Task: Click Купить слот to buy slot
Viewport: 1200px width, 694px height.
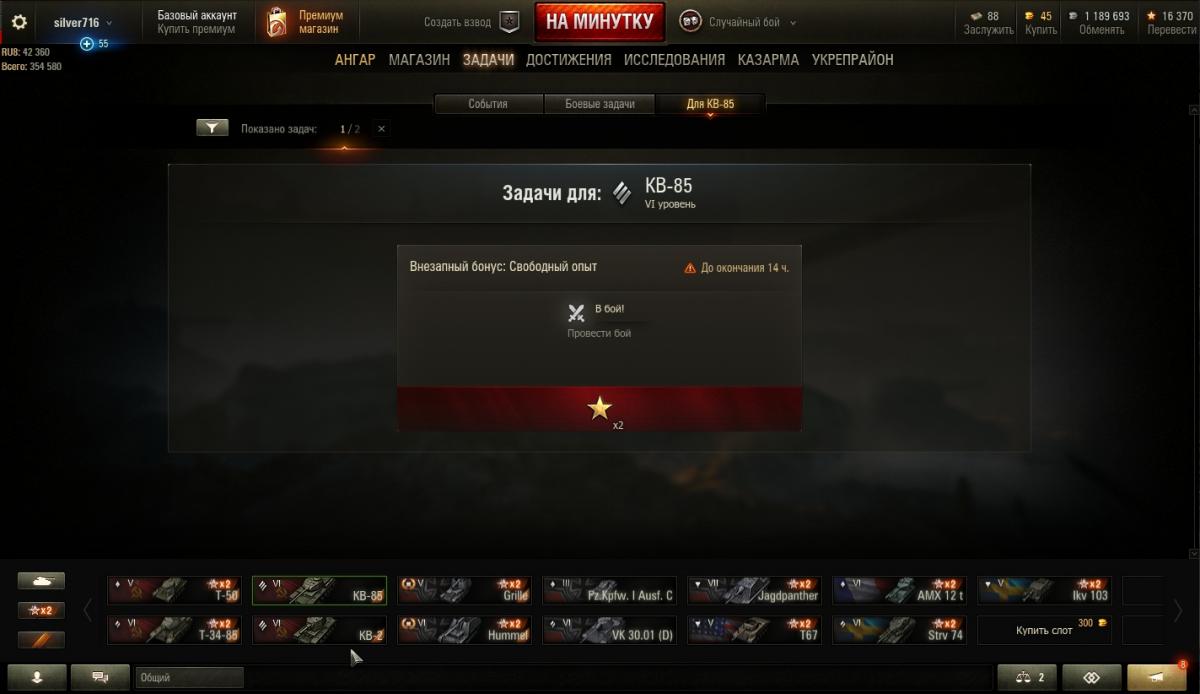Action: pos(1044,630)
